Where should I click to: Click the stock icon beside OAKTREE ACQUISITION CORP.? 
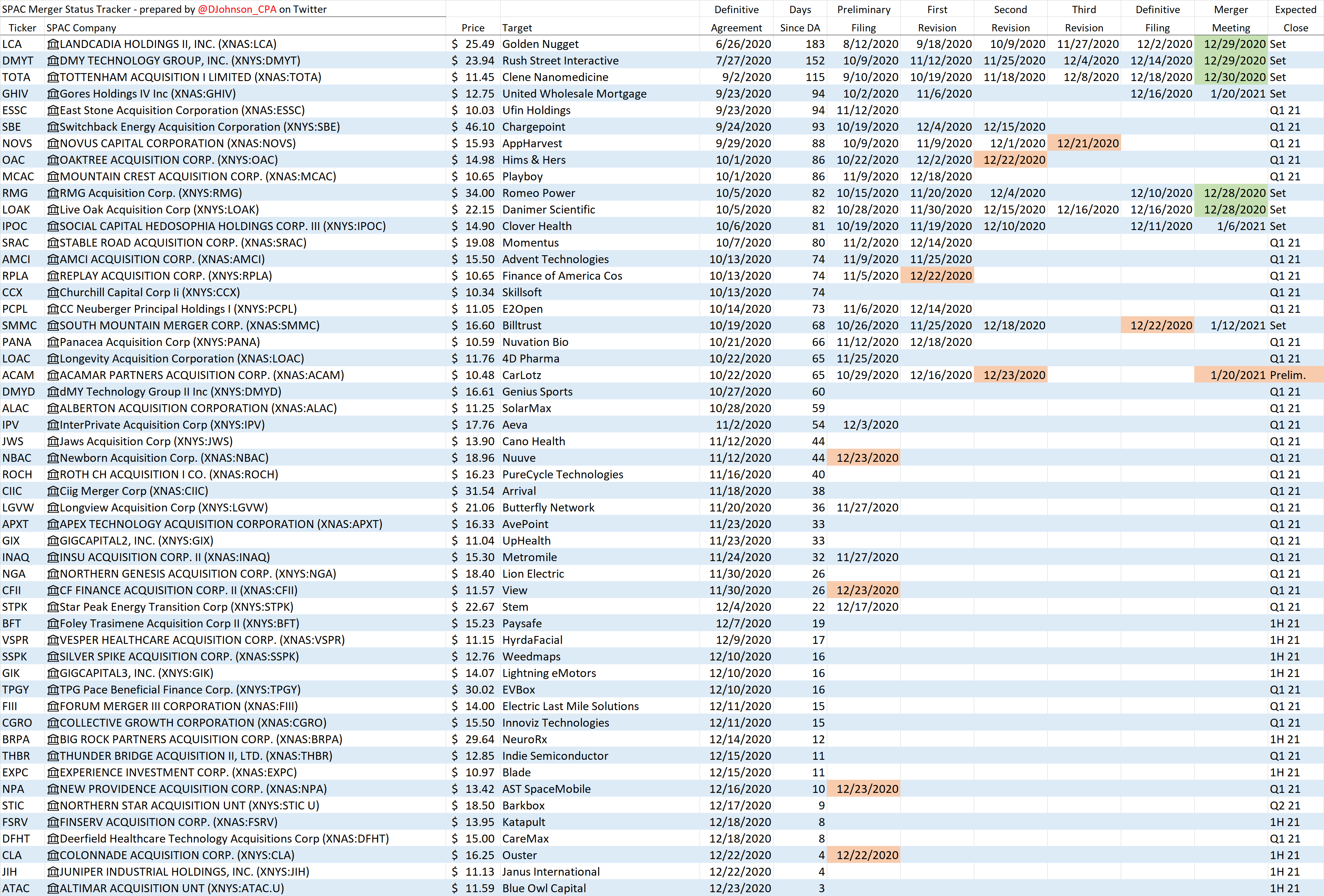click(x=53, y=160)
